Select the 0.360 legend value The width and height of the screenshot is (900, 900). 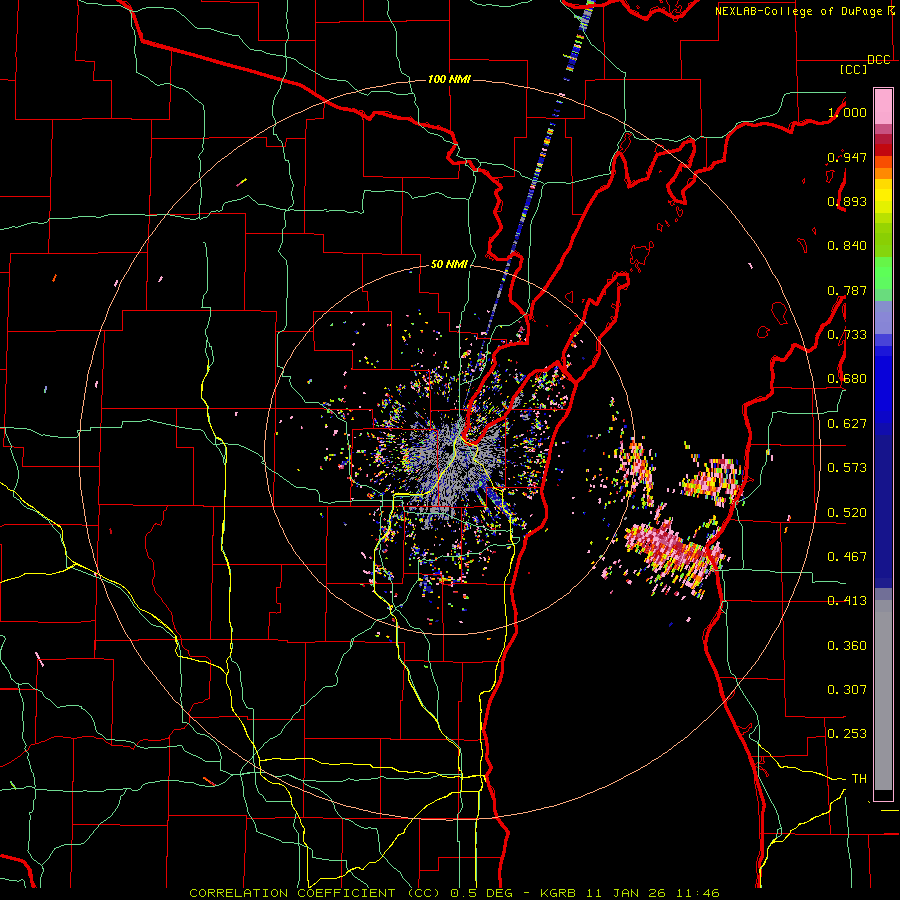click(847, 646)
